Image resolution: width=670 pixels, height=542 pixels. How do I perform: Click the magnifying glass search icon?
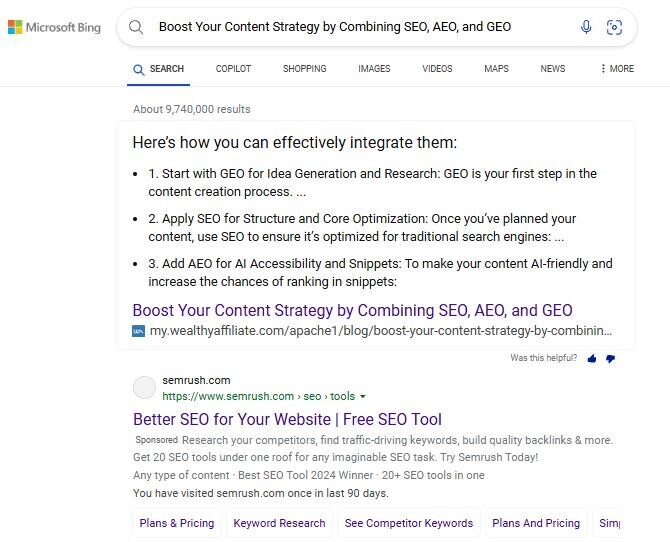coord(137,27)
